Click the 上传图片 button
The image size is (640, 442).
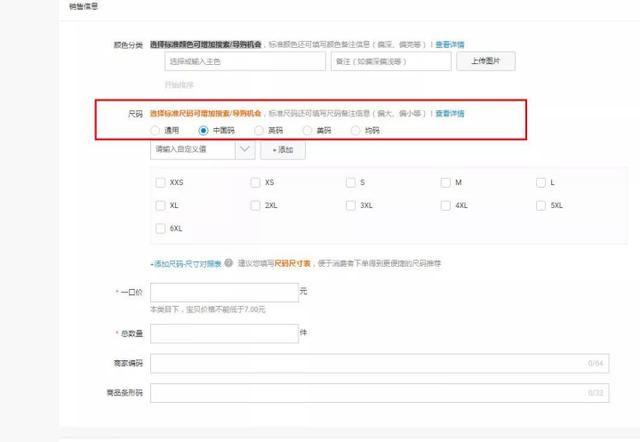point(486,61)
